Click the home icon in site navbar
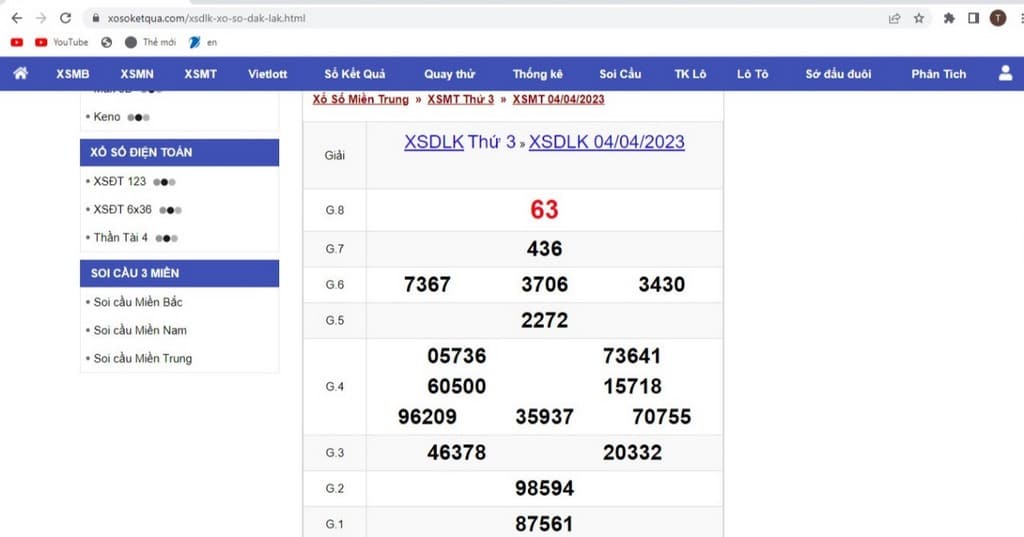1024x537 pixels. [x=21, y=73]
